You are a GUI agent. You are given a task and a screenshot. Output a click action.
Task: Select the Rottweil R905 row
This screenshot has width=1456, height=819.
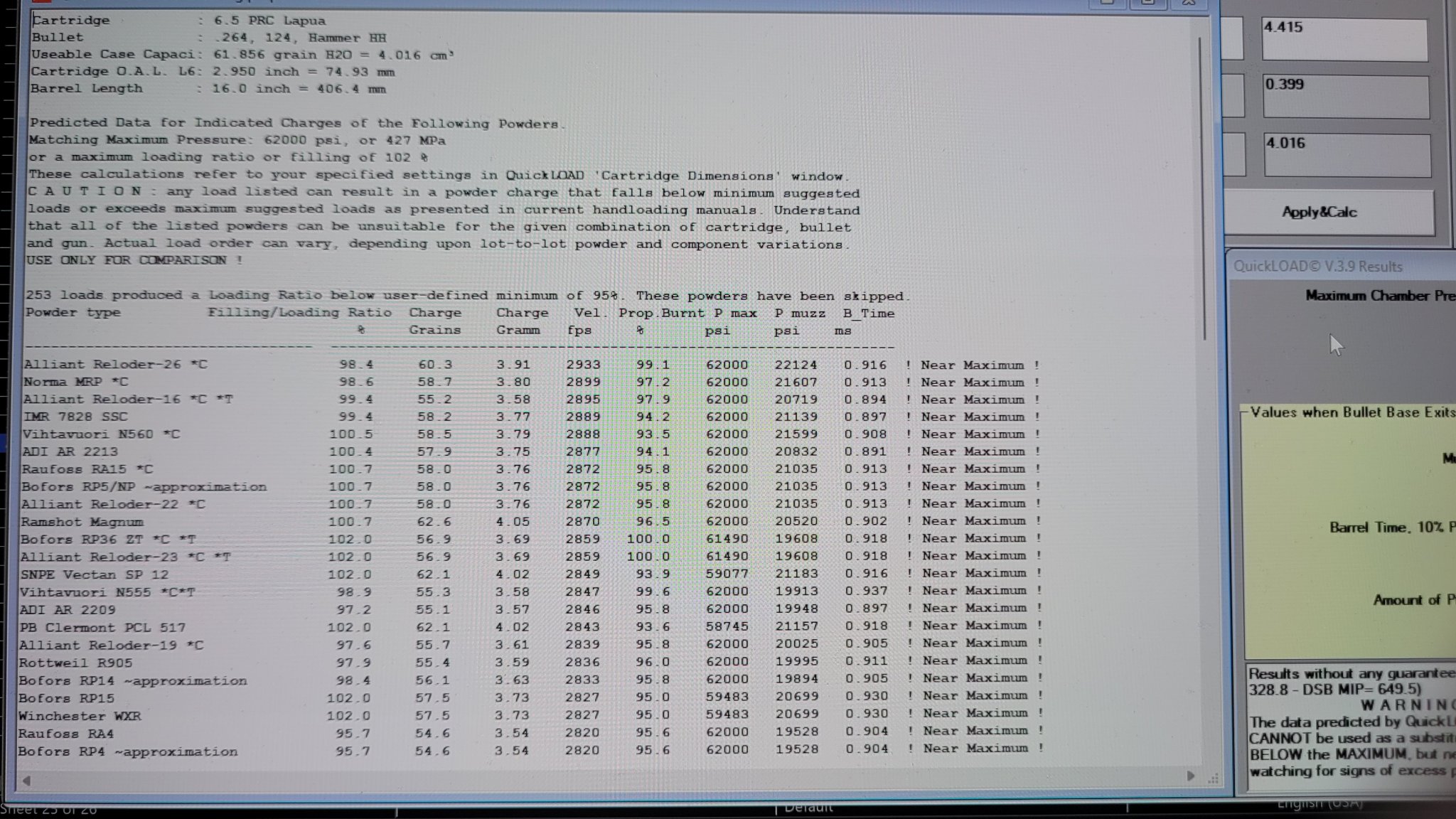tap(532, 663)
